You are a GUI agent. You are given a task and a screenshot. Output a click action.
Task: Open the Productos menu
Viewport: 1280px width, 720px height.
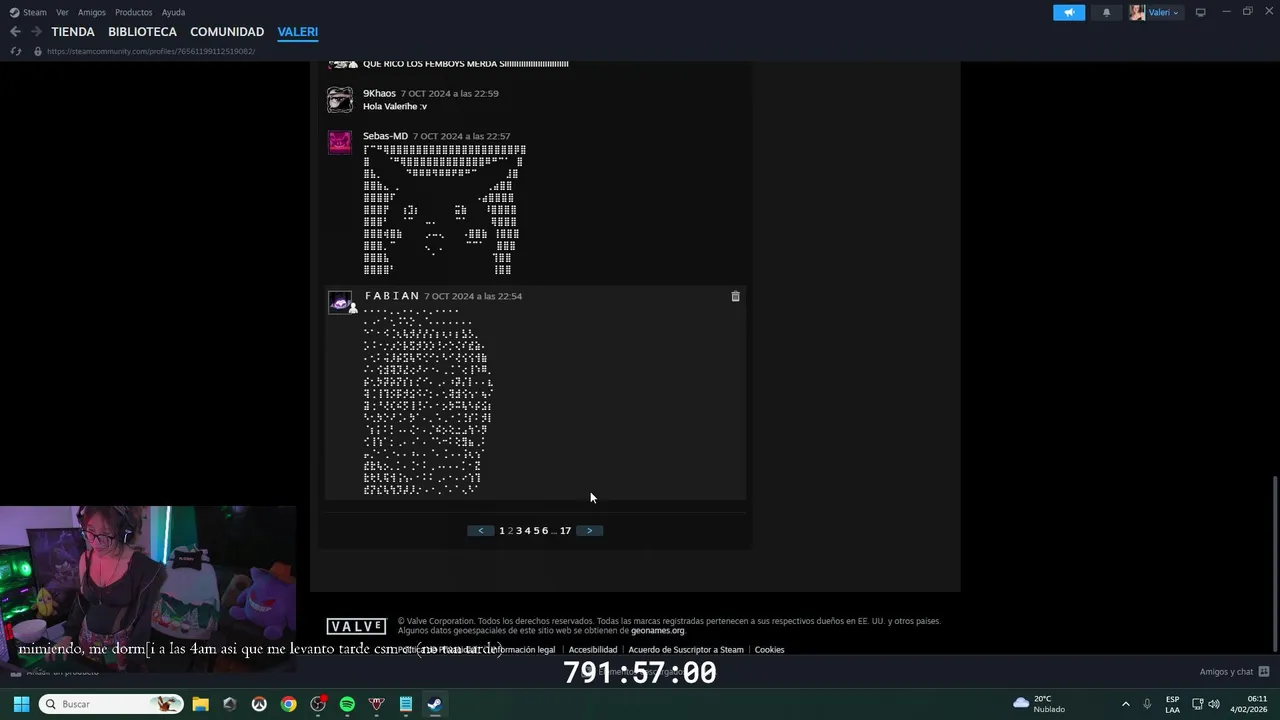(x=134, y=12)
